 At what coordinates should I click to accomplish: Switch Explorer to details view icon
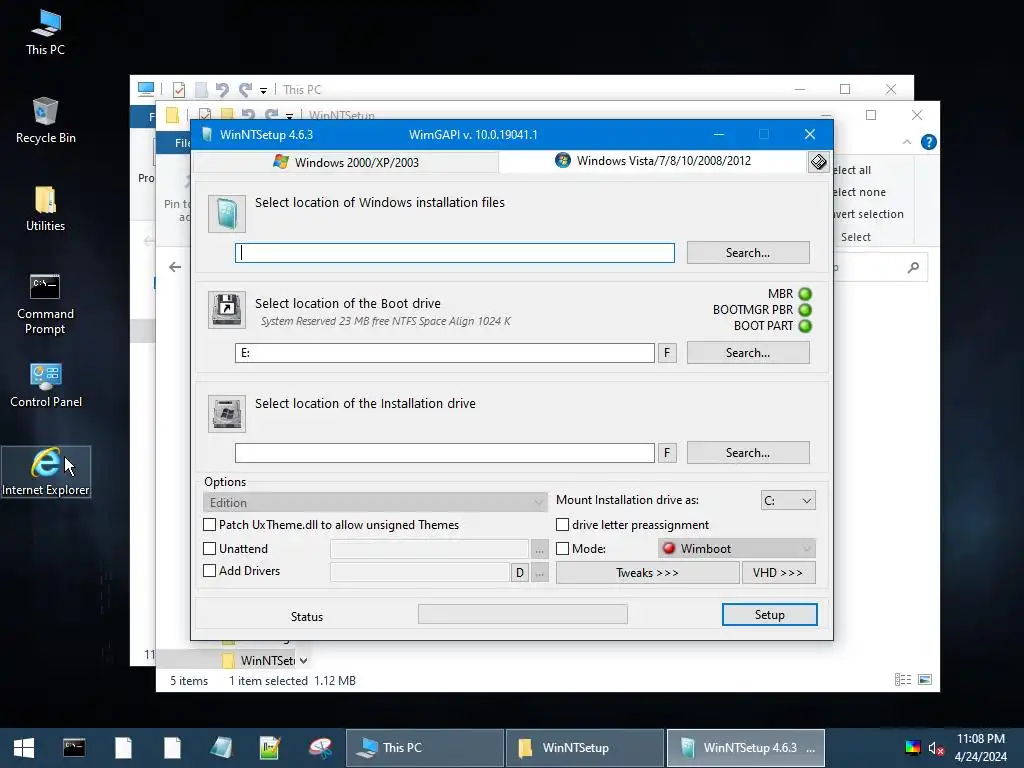tap(903, 680)
